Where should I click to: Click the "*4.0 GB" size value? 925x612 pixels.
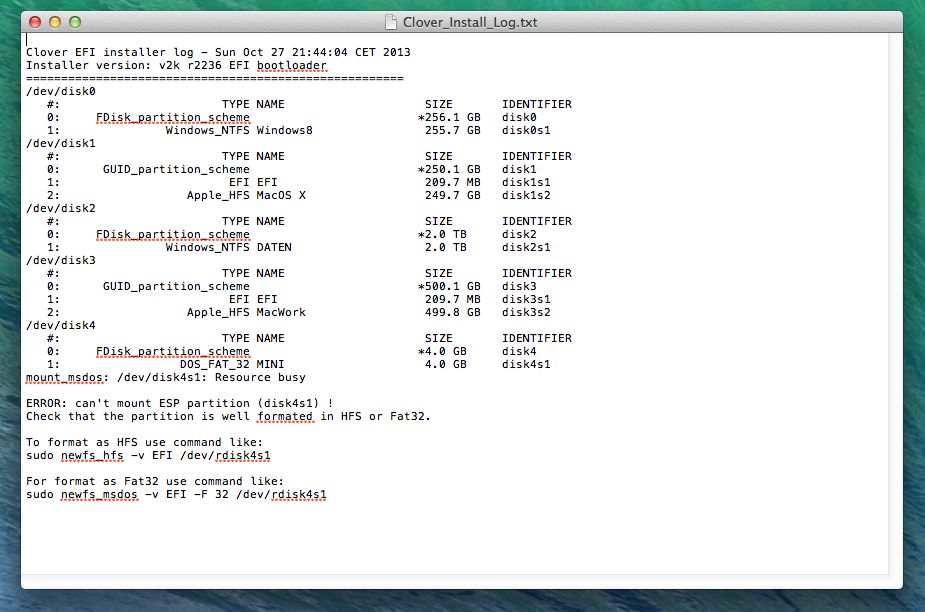(442, 351)
